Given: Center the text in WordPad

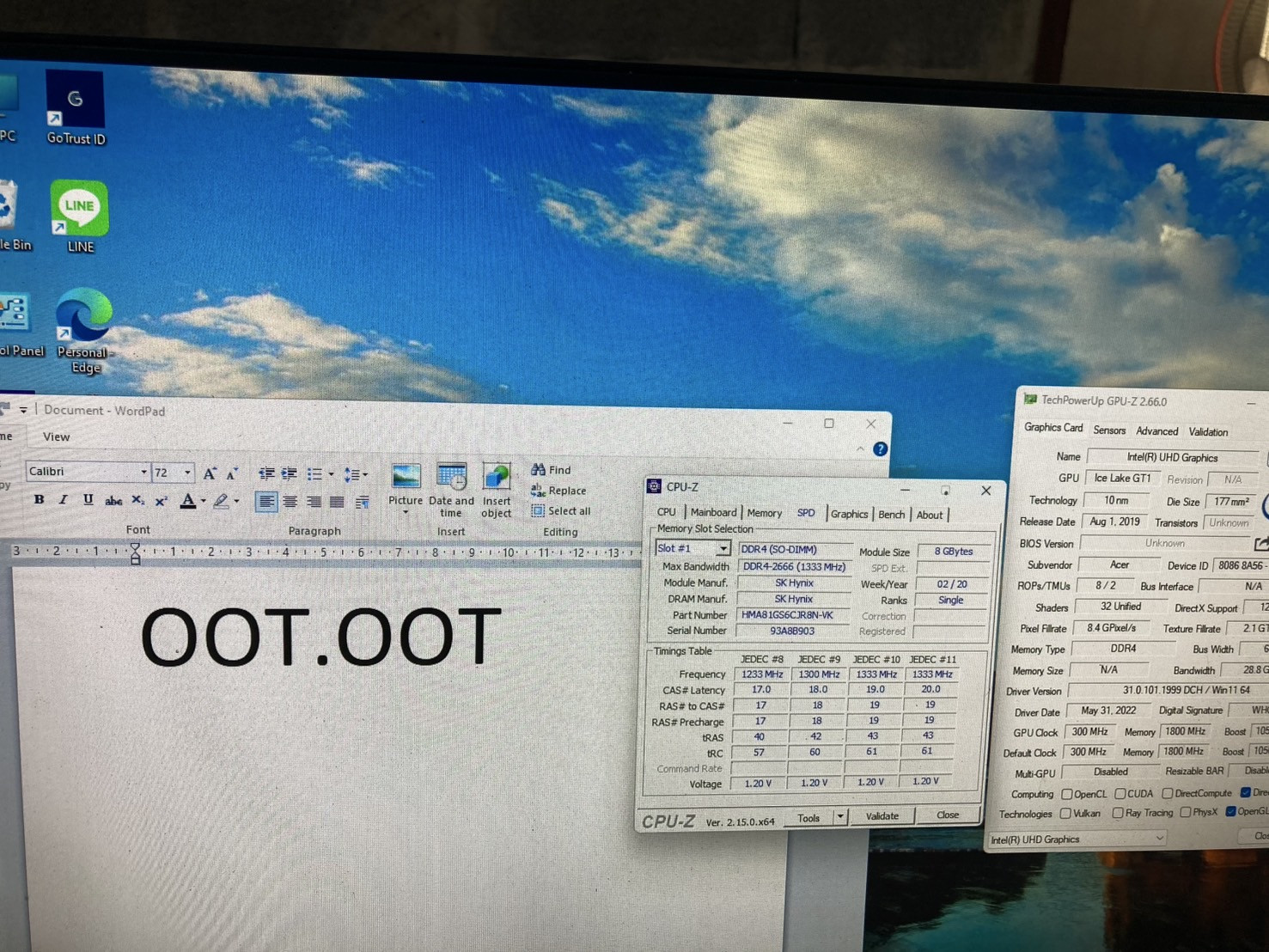Looking at the screenshot, I should click(x=290, y=502).
